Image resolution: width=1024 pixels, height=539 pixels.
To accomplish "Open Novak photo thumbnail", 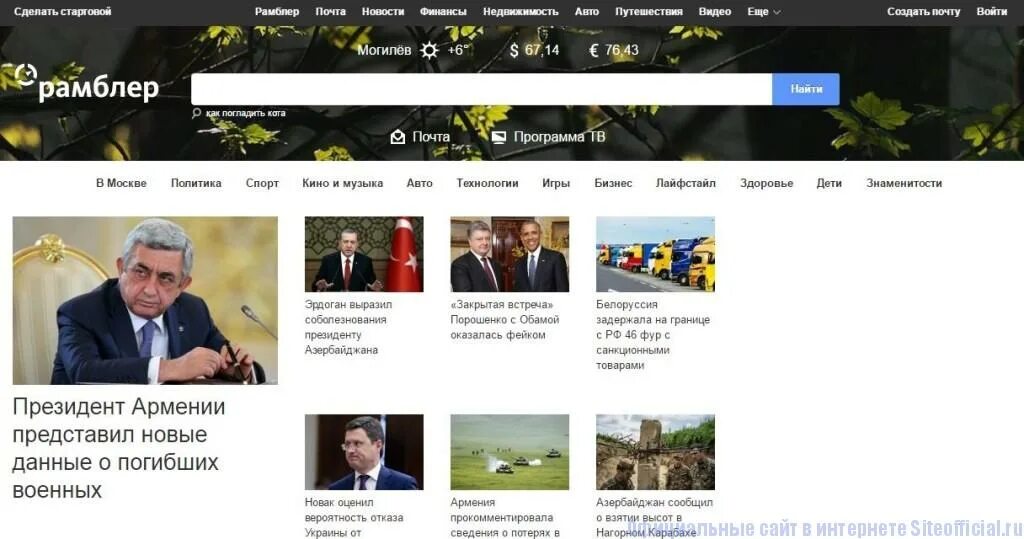I will pyautogui.click(x=364, y=452).
